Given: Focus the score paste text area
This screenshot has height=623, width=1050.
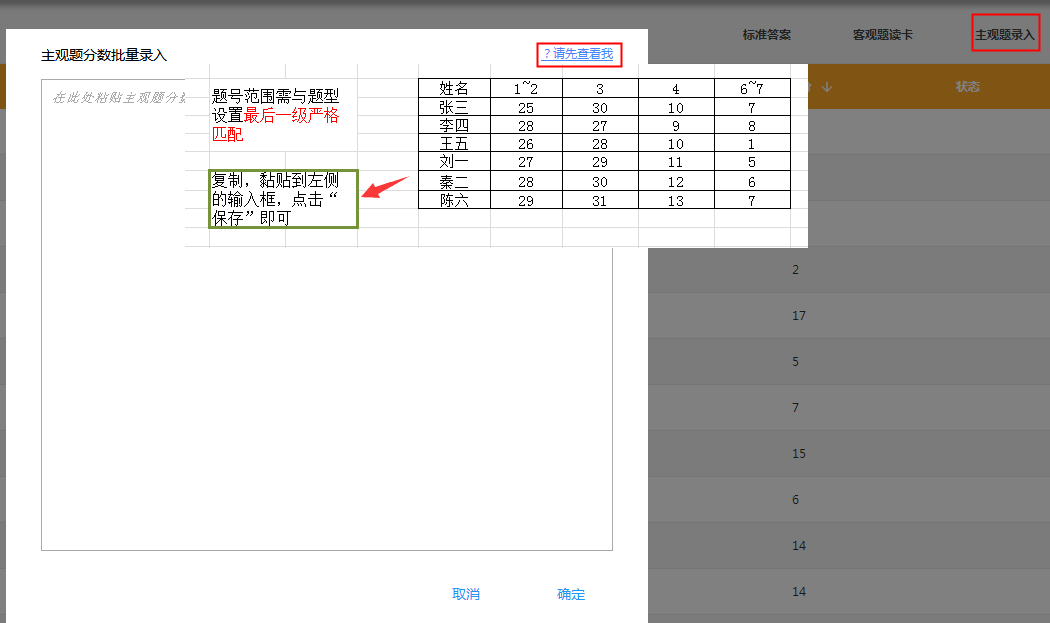Looking at the screenshot, I should (x=326, y=400).
